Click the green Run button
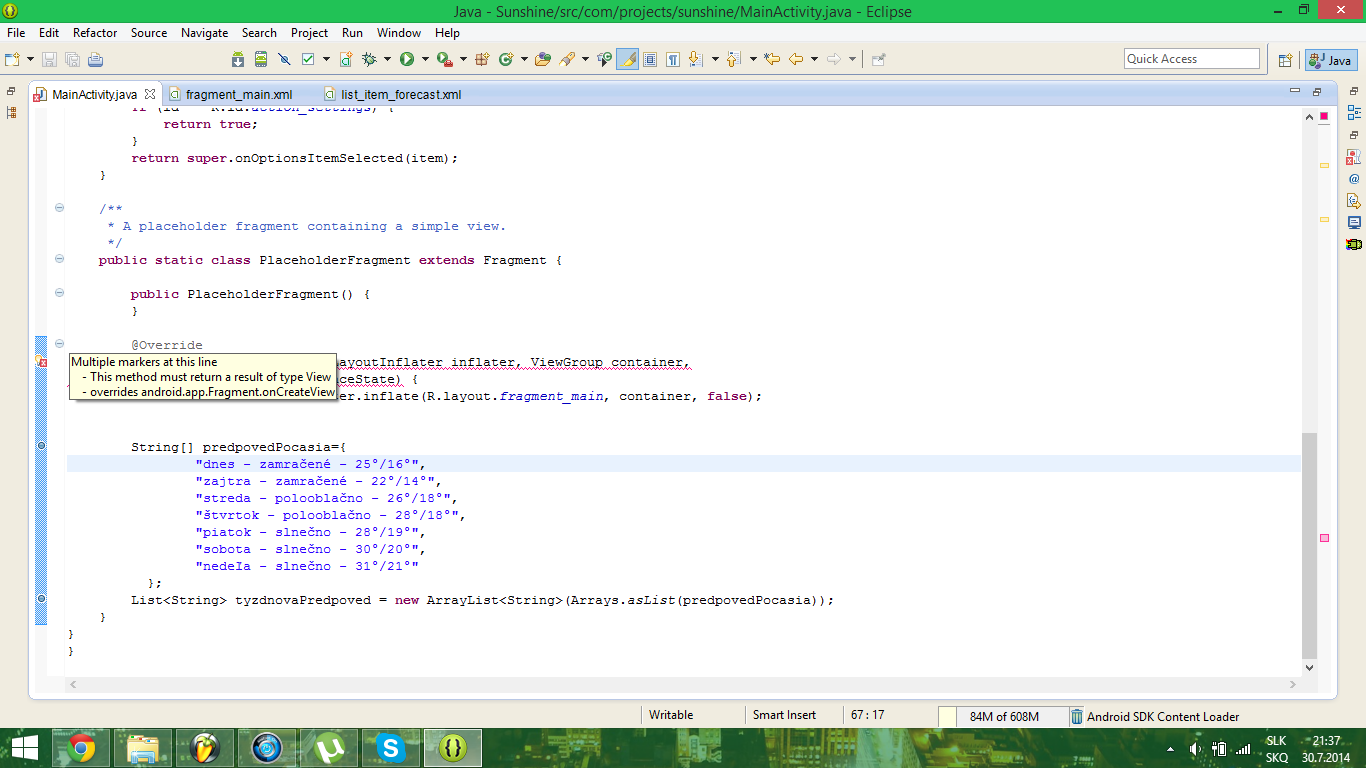Screen dimensions: 1366x768 click(x=407, y=60)
